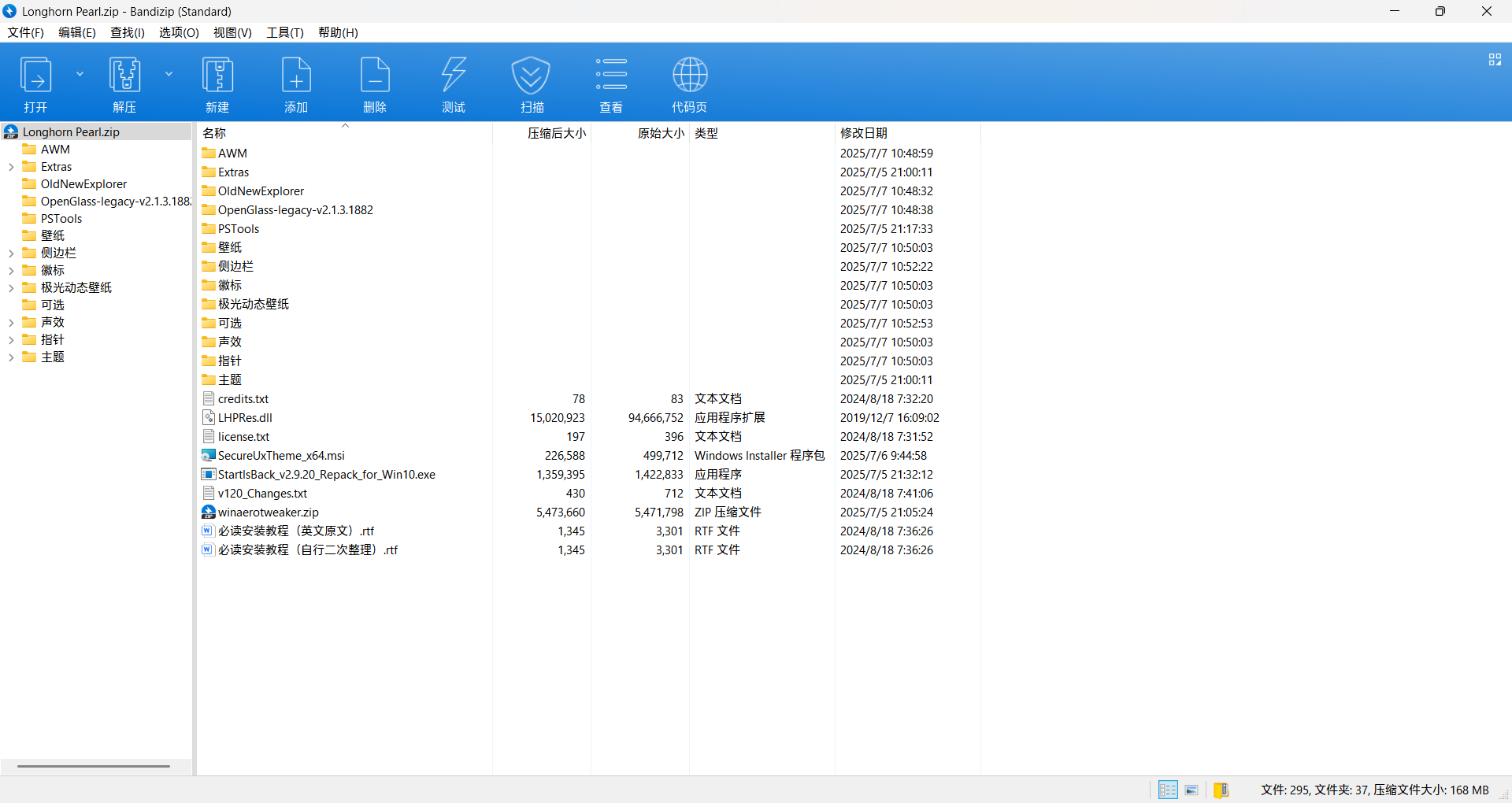Click the 解压 (Extract) toolbar icon

tap(124, 76)
